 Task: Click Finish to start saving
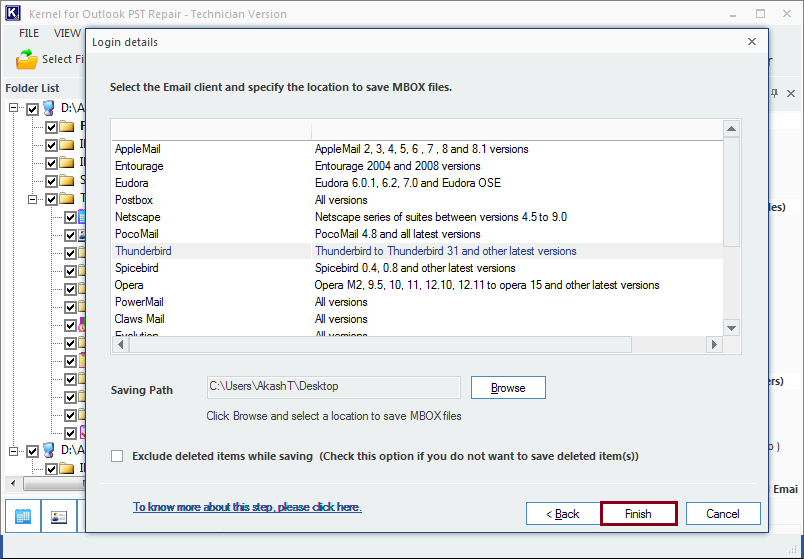click(638, 514)
